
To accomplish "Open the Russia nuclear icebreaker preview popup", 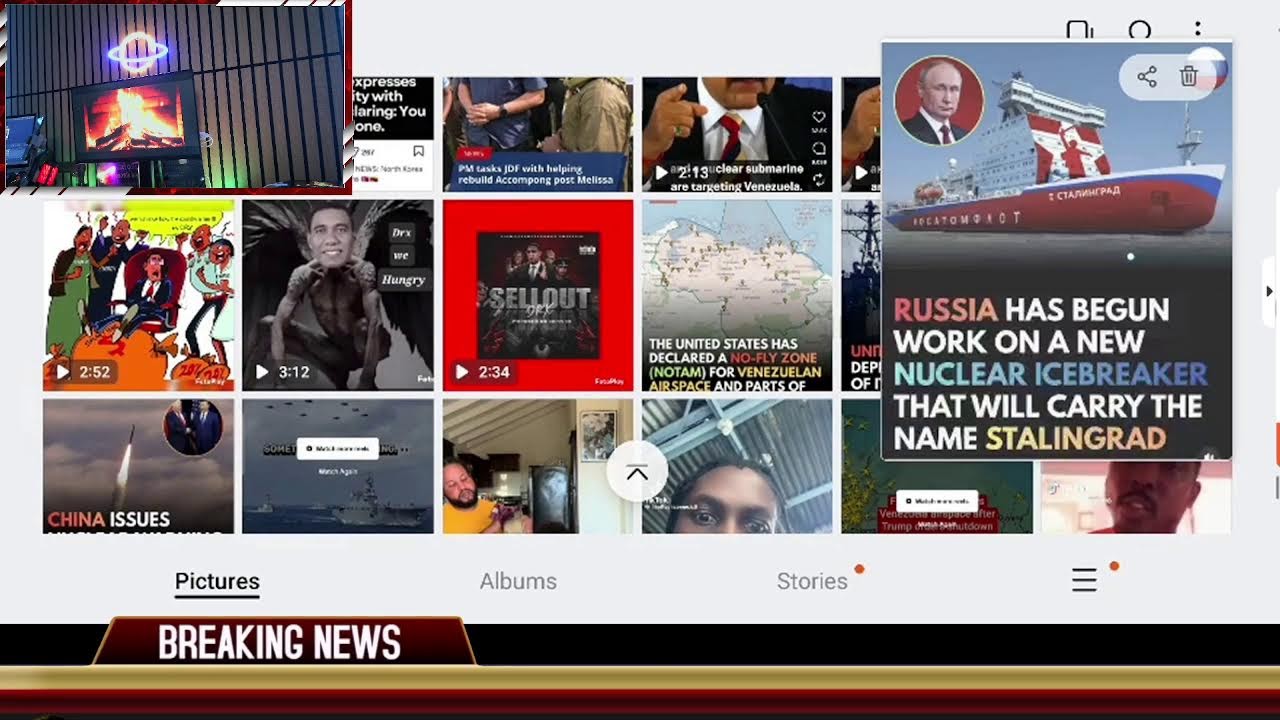I will [1056, 250].
